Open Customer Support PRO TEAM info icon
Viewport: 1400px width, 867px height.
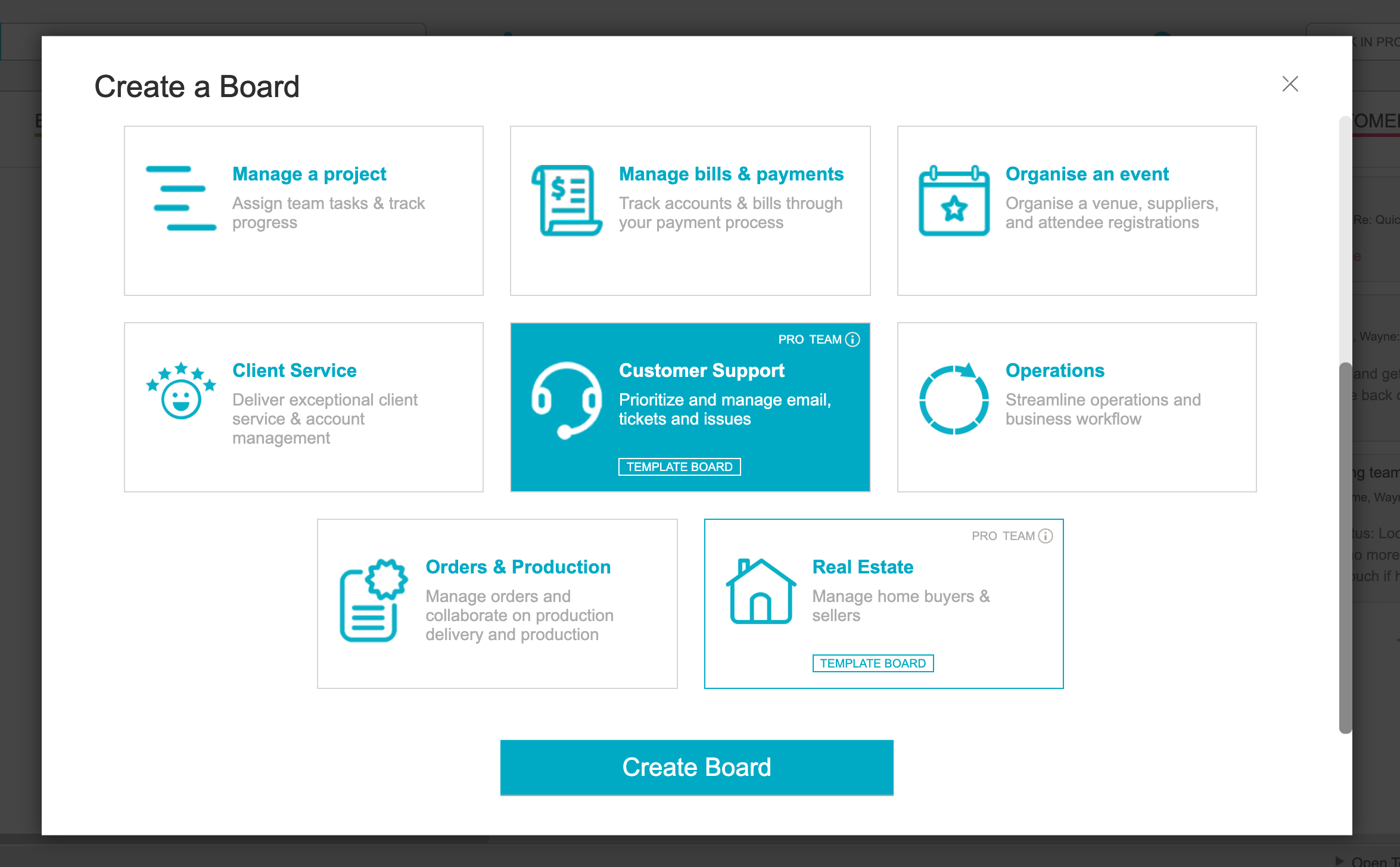853,339
